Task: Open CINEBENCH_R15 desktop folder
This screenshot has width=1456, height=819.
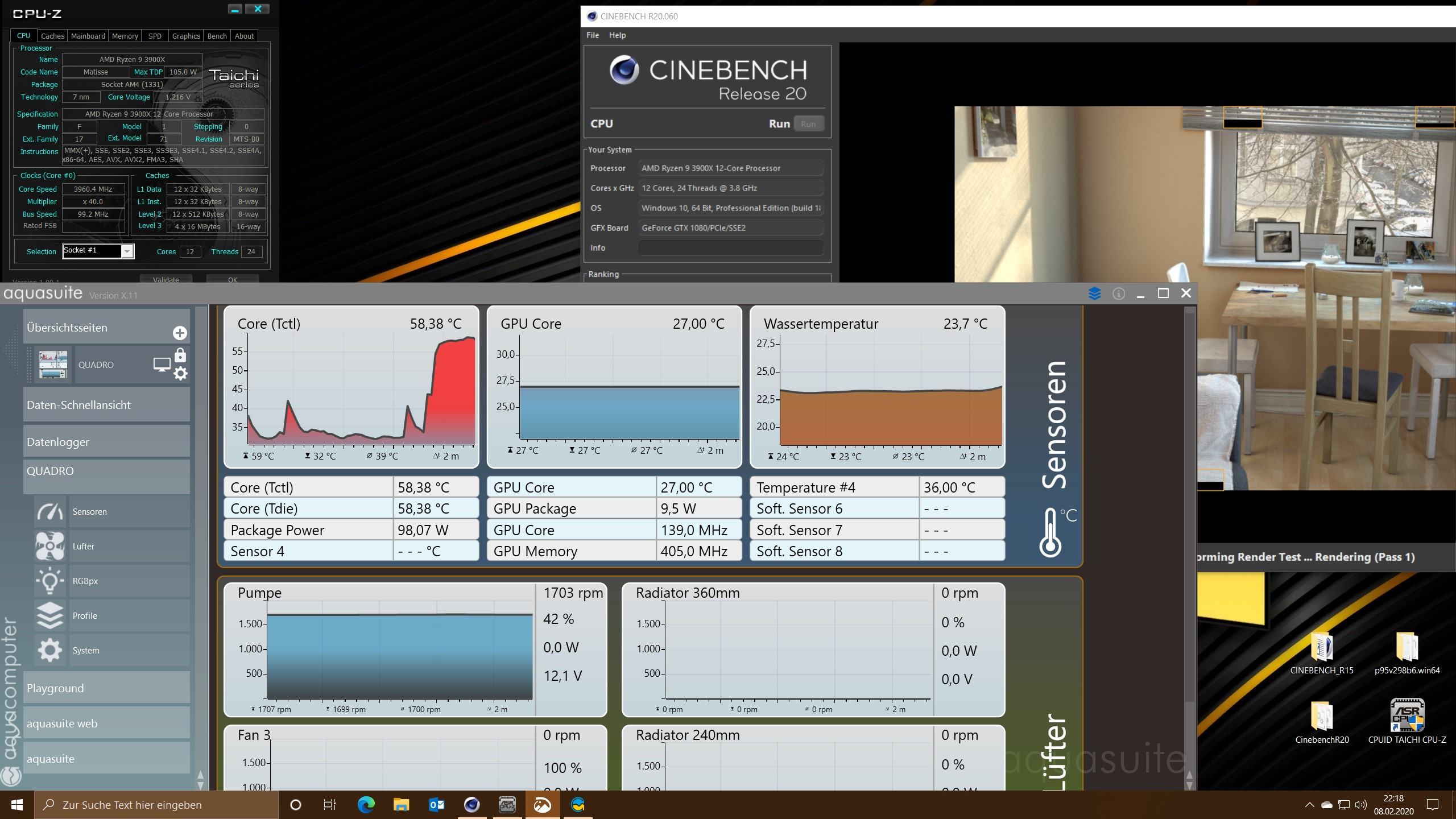Action: 1322,653
